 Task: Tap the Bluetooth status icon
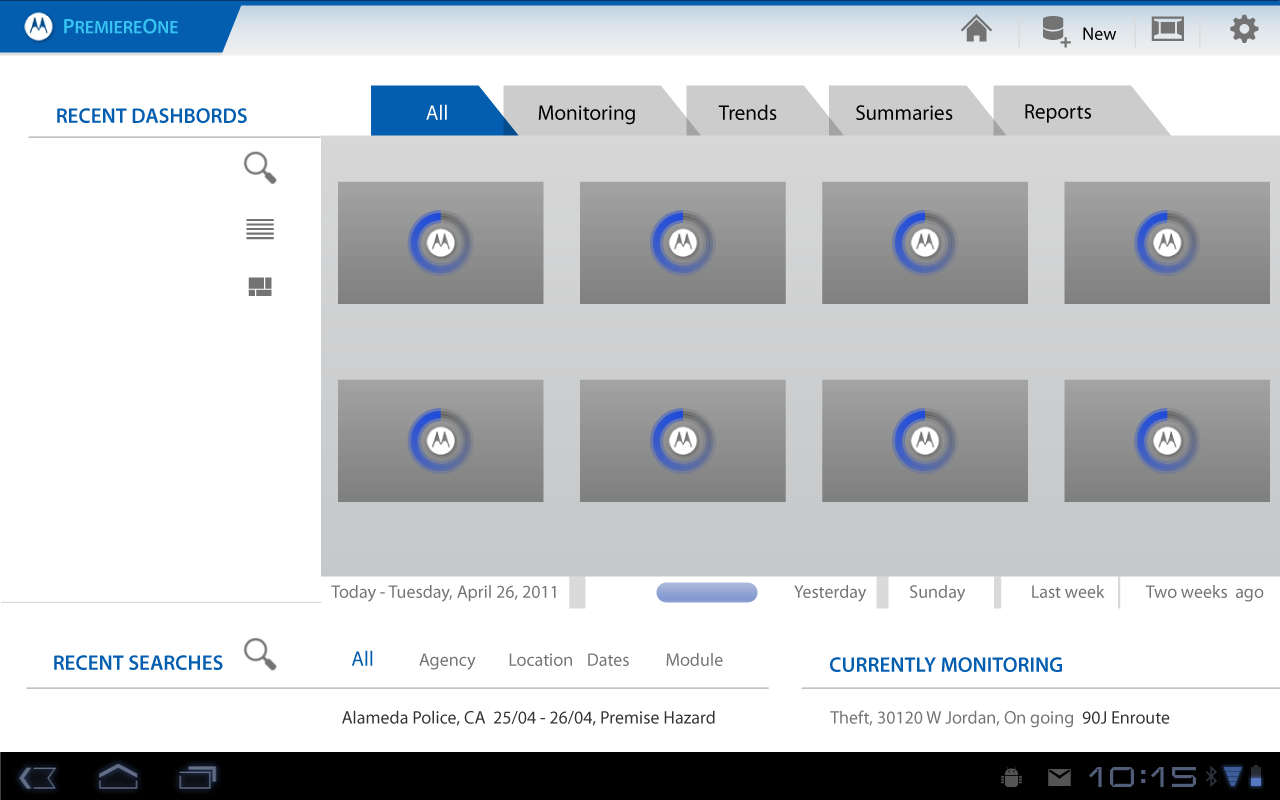pos(1210,777)
